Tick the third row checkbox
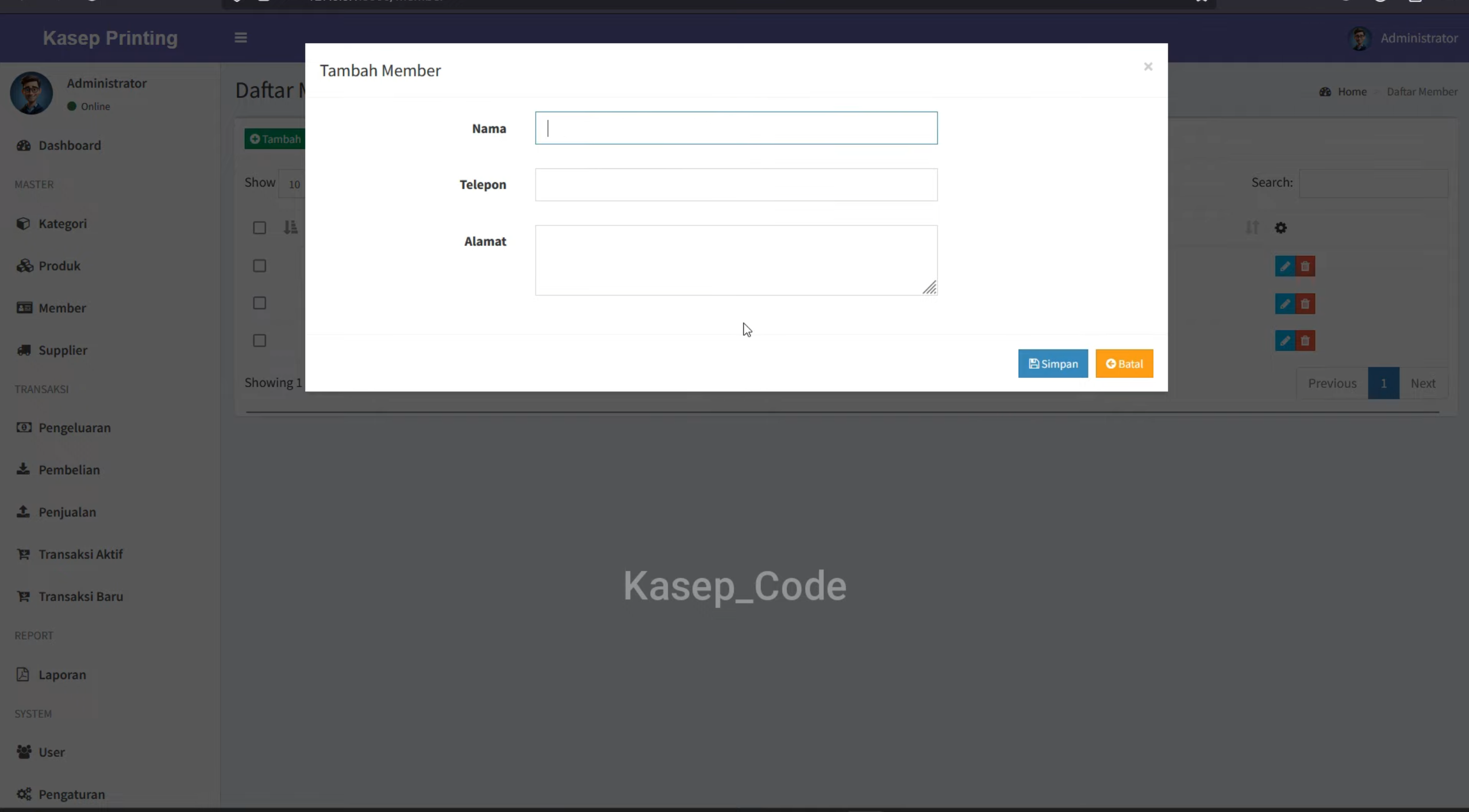The image size is (1469, 812). (x=259, y=341)
